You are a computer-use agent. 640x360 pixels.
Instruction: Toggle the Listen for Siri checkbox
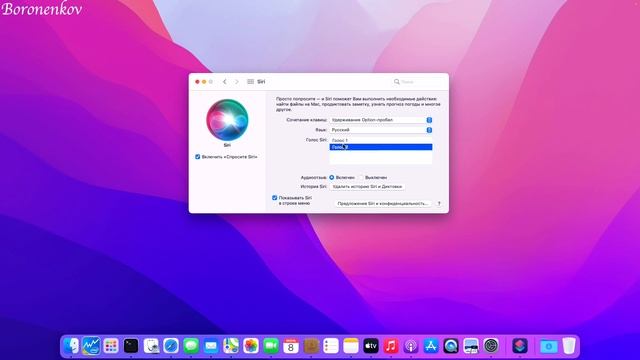tap(198, 157)
